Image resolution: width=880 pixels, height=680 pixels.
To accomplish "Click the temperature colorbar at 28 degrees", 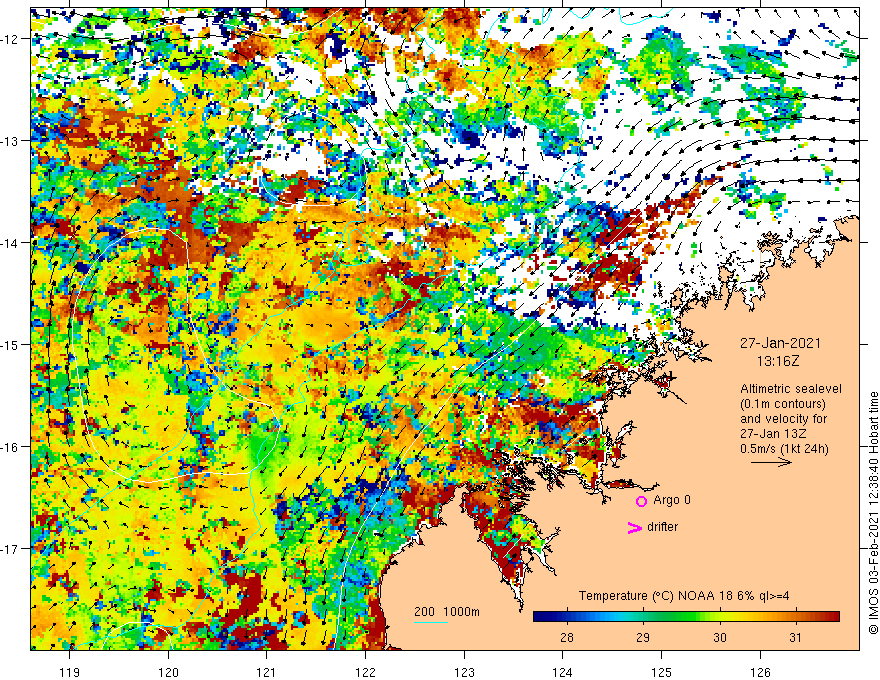I will (567, 617).
